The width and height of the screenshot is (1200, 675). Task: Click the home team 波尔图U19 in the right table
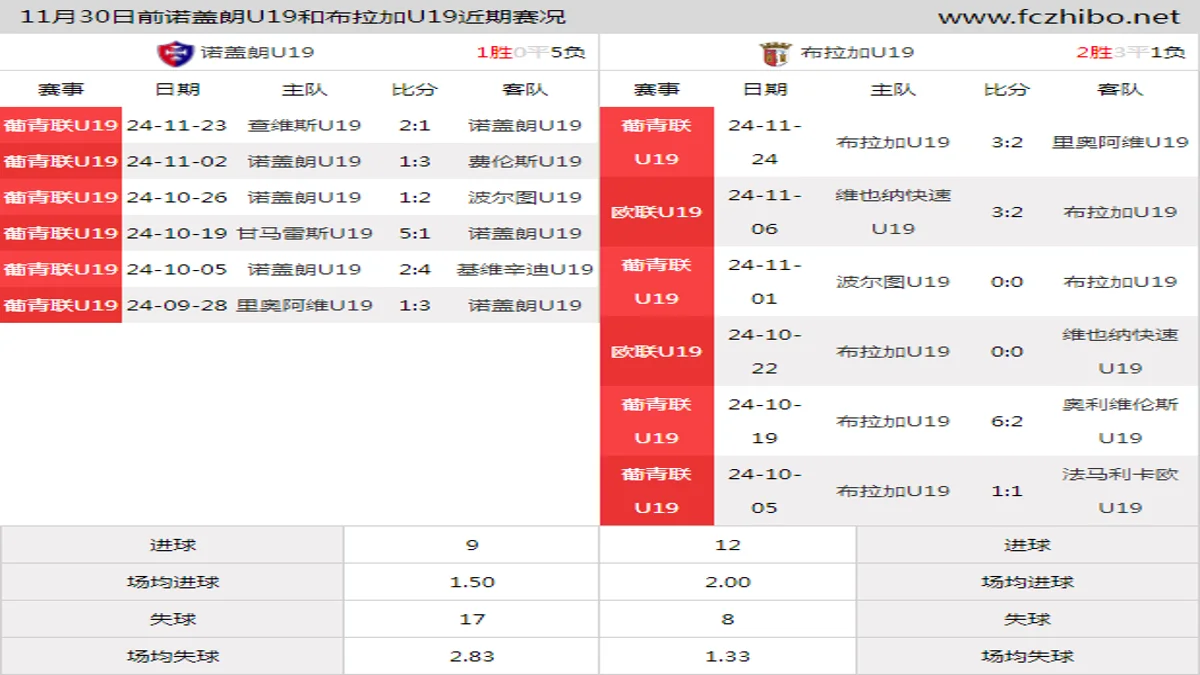(x=893, y=281)
